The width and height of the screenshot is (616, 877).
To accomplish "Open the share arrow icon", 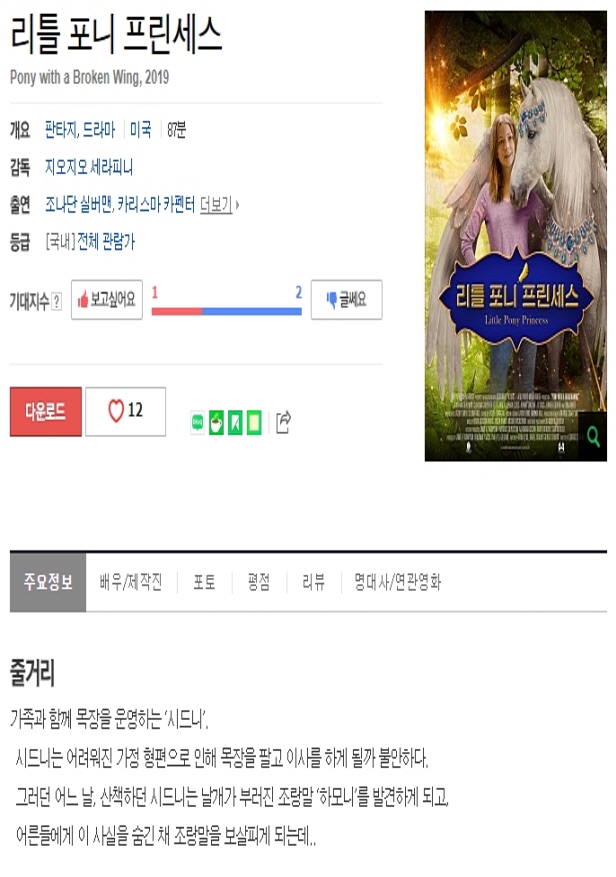I will point(284,422).
